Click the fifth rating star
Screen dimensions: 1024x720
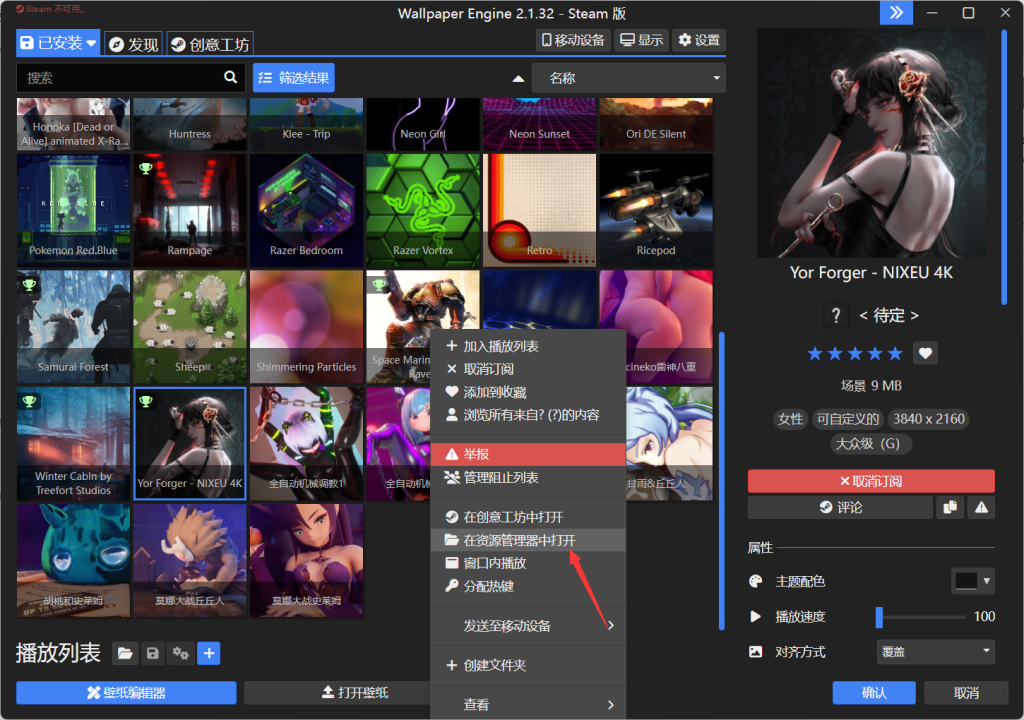point(895,353)
